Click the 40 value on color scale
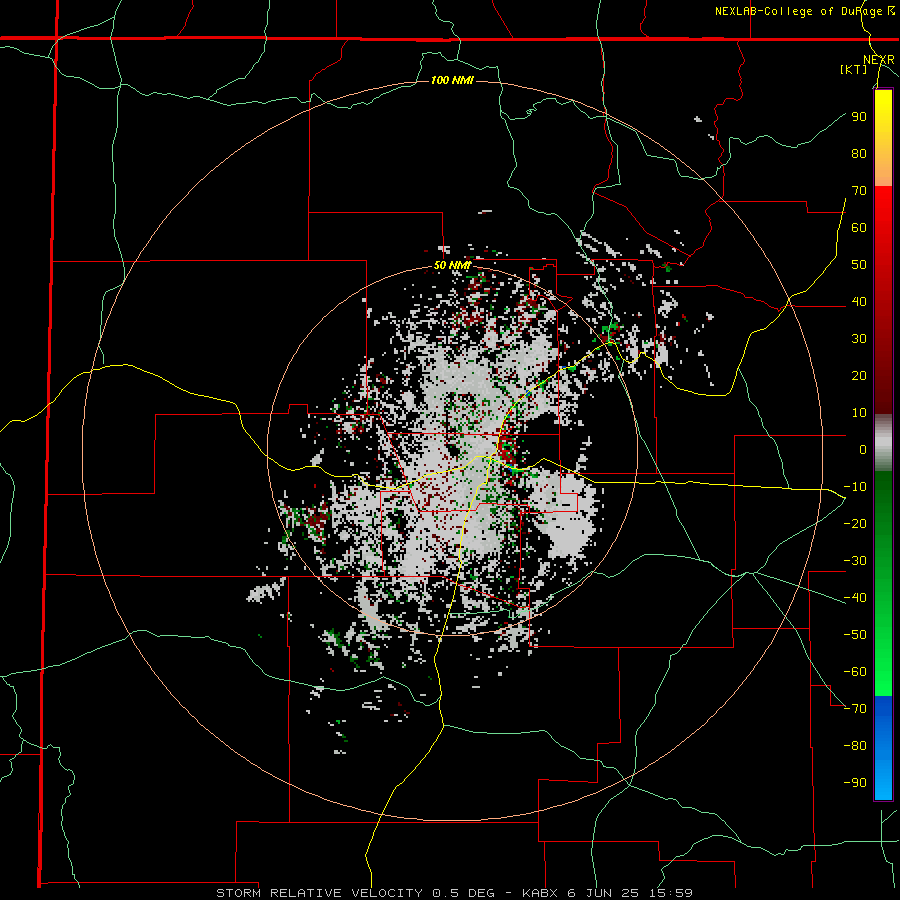This screenshot has height=900, width=900. pos(859,301)
